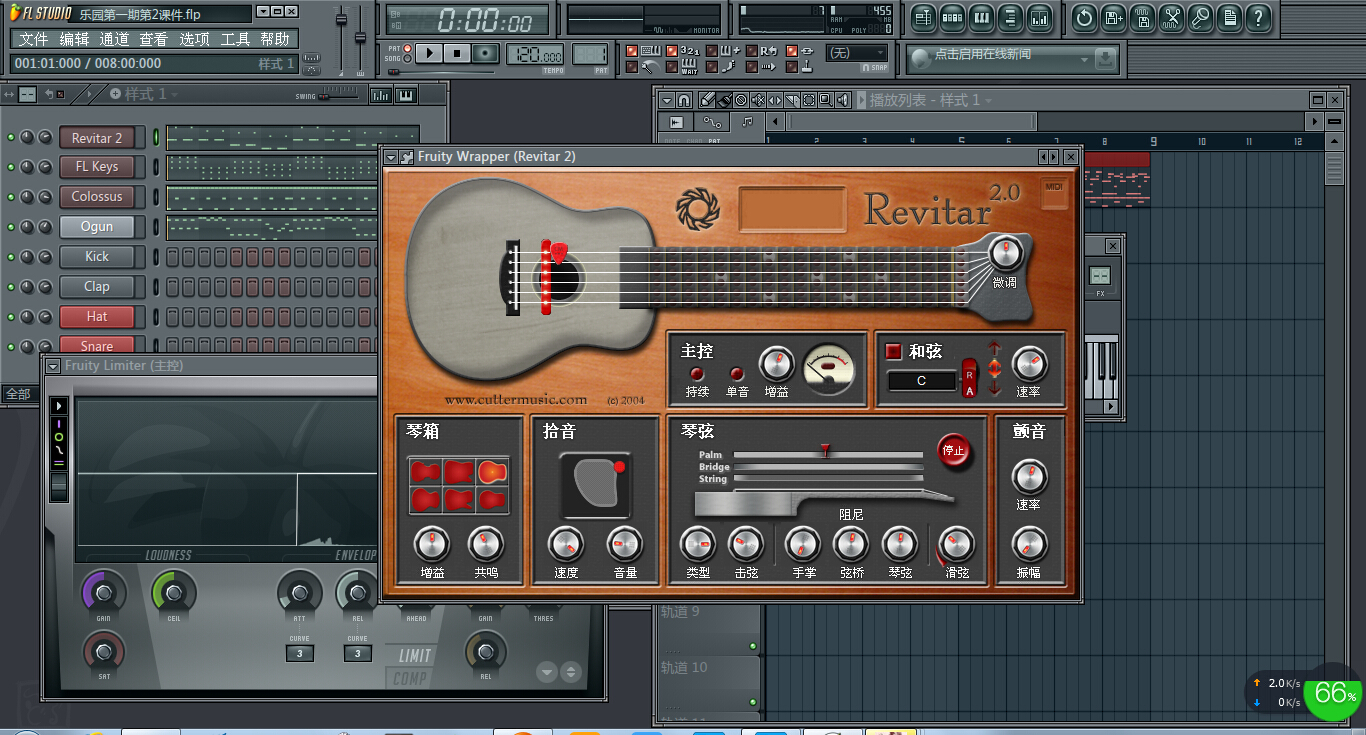1366x735 pixels.
Task: Select the pencil draw tool in playlist
Action: coord(707,100)
